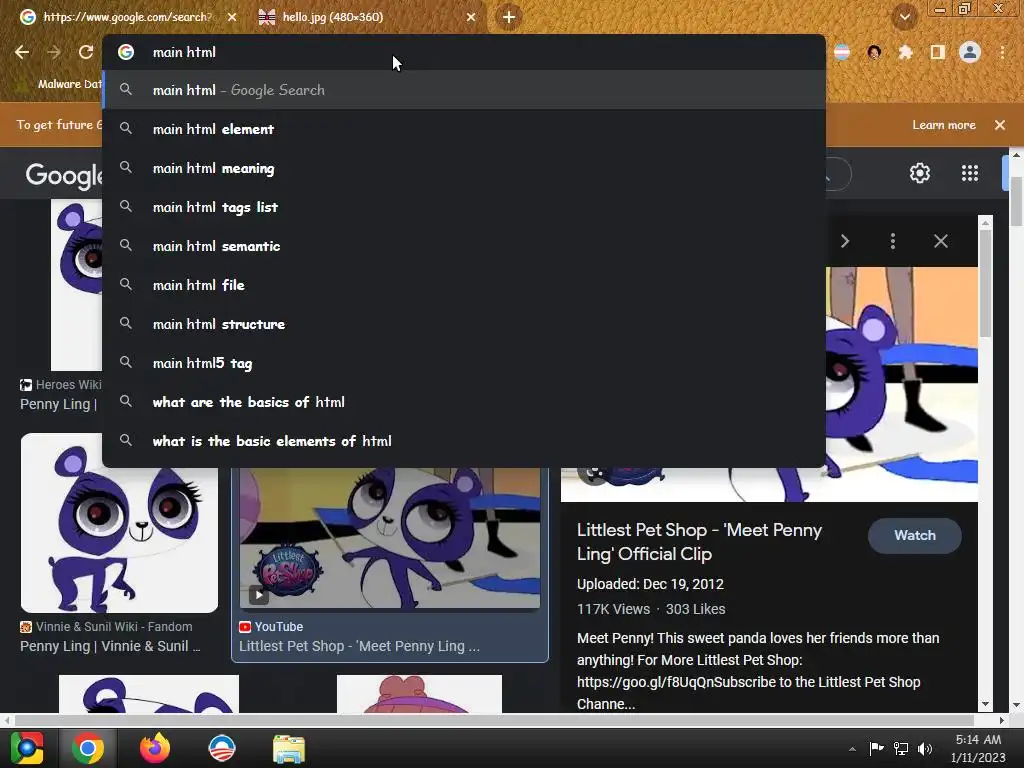Click the Watch button
The height and width of the screenshot is (768, 1024).
[914, 536]
